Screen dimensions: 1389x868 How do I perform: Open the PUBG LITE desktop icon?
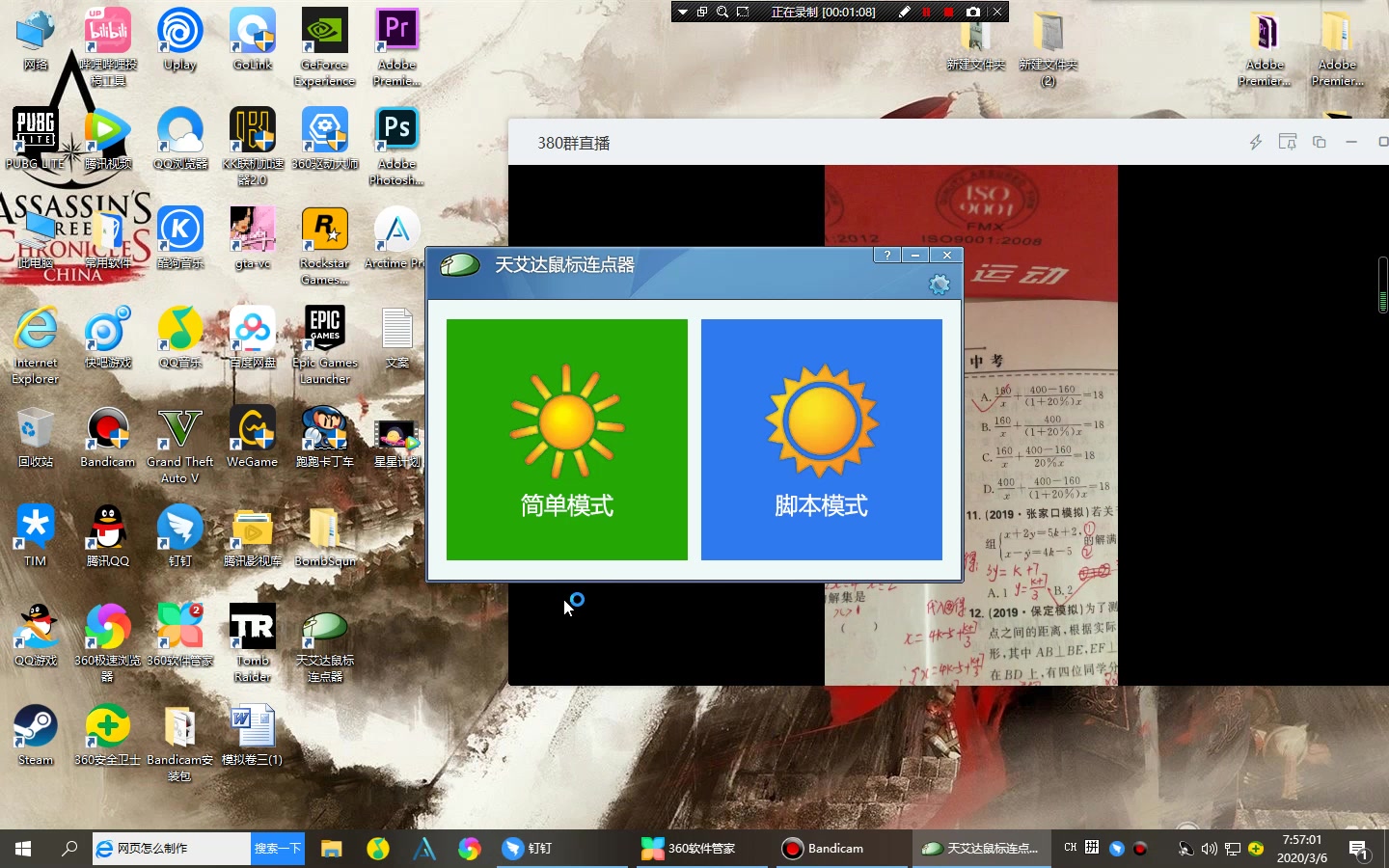click(x=36, y=139)
